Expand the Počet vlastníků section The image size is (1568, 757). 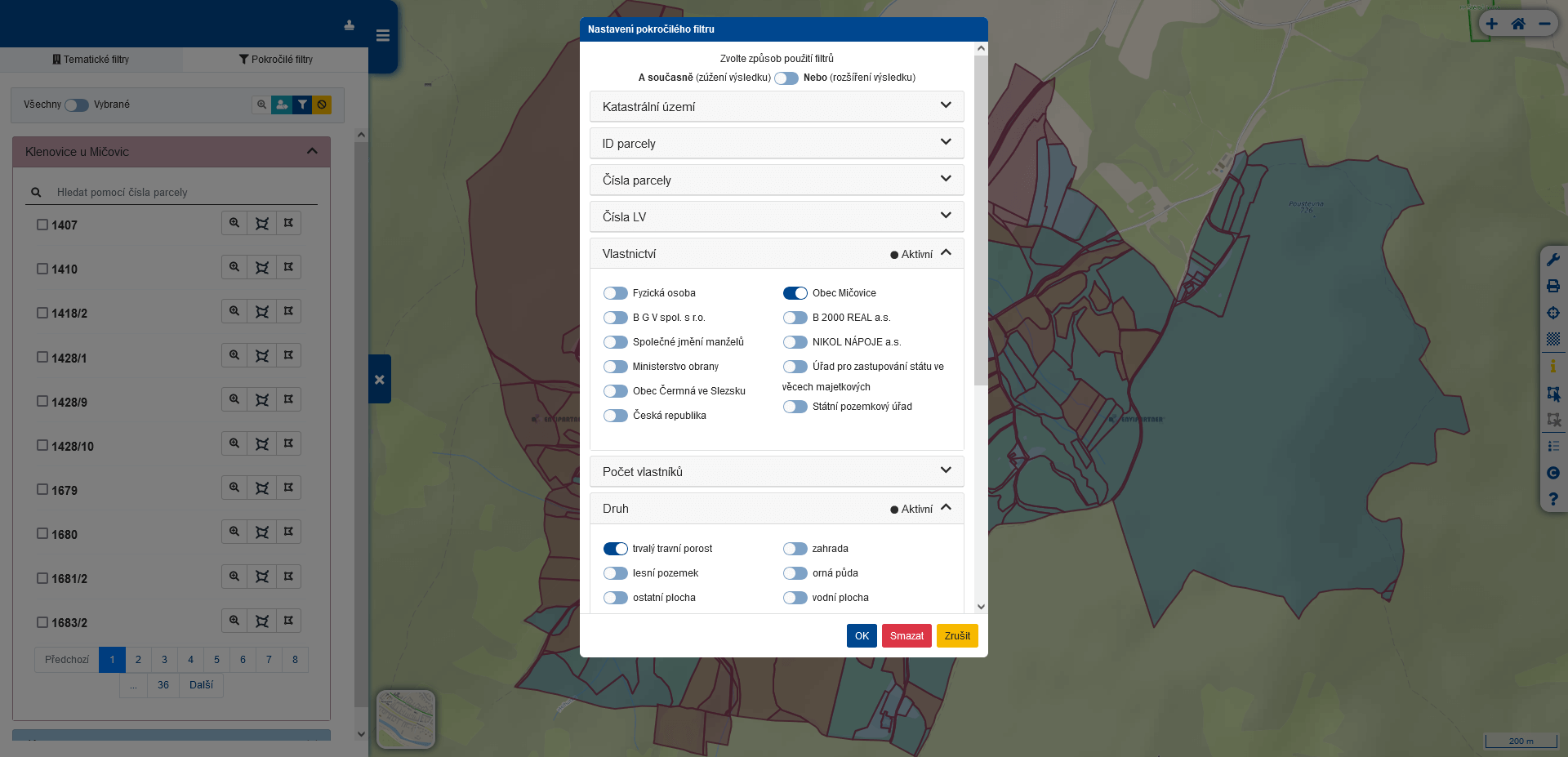point(777,471)
